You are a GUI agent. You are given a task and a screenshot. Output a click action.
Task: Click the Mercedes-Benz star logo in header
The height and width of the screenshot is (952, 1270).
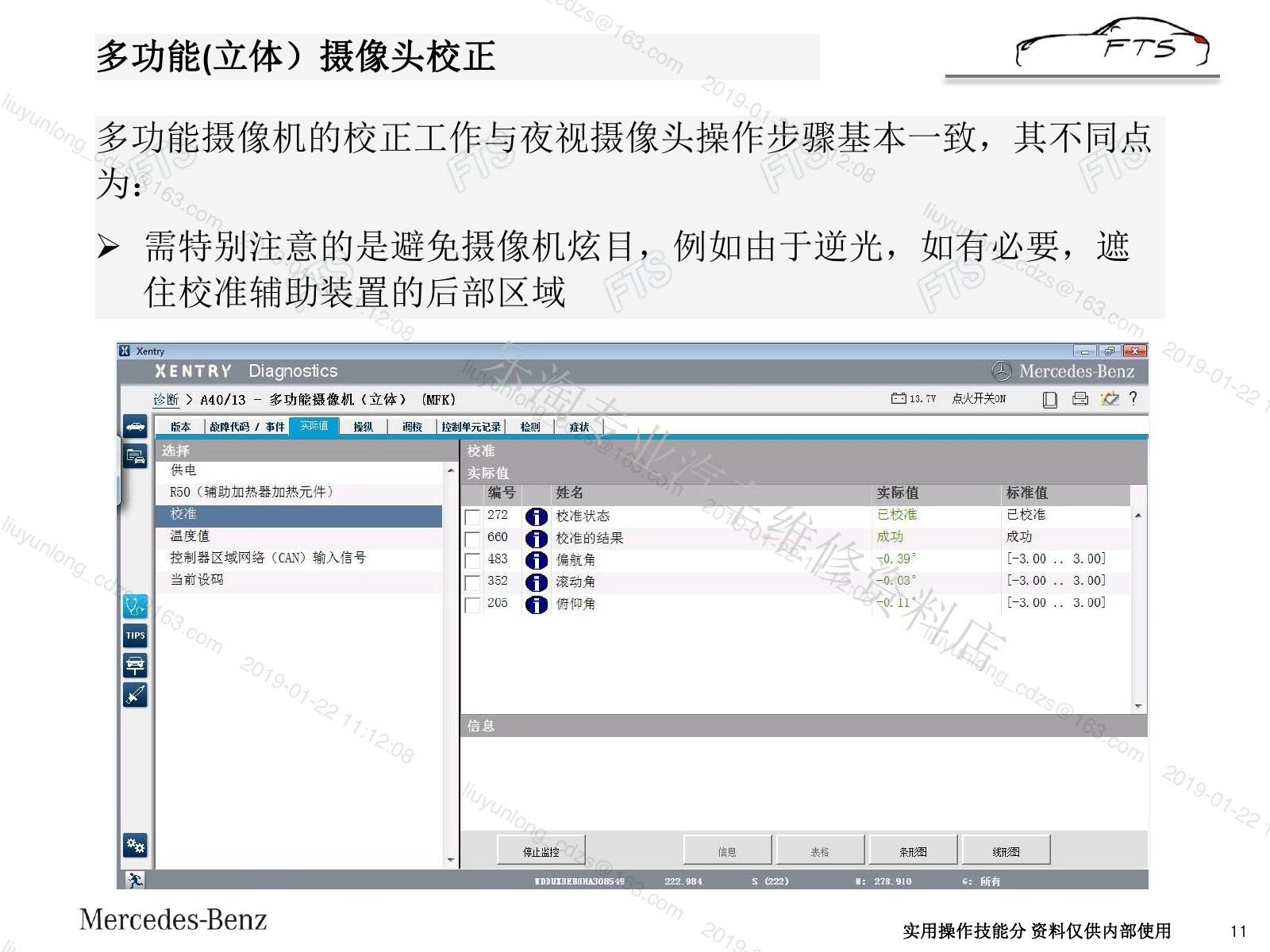[1002, 371]
